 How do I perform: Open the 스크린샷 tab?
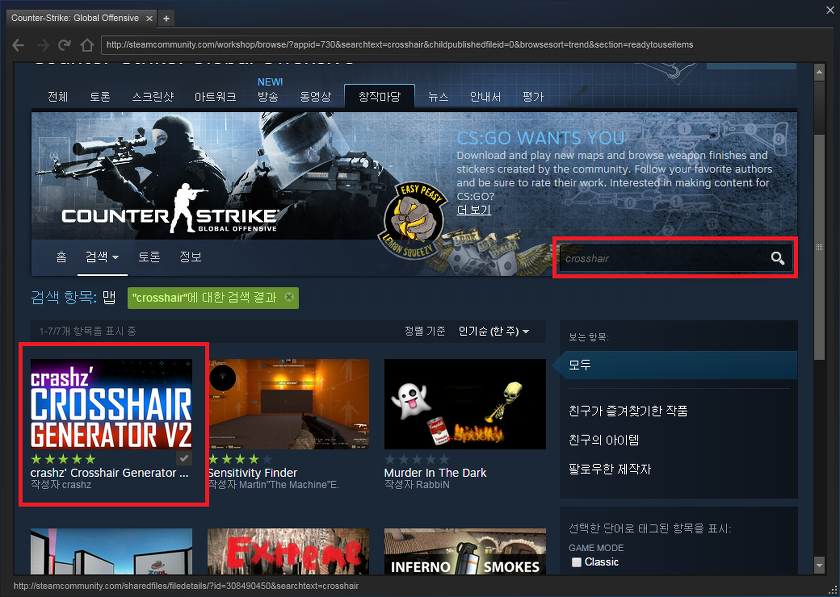click(152, 97)
